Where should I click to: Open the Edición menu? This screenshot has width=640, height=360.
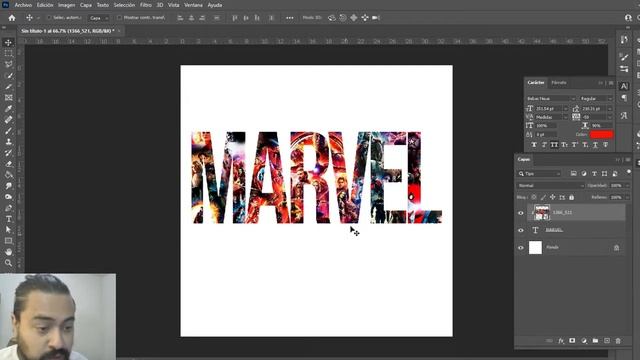(45, 5)
